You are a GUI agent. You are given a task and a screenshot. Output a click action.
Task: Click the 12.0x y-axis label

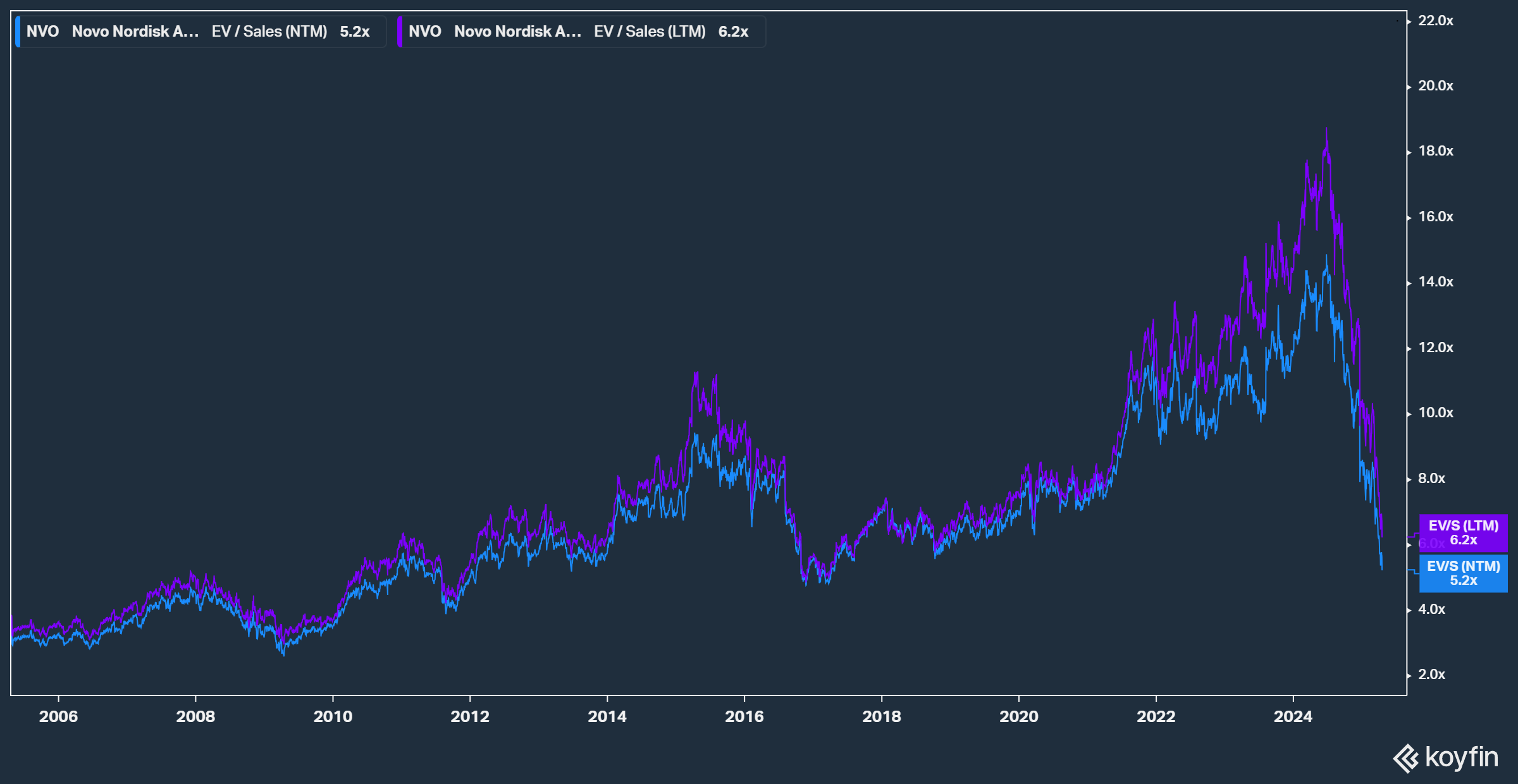coord(1436,347)
